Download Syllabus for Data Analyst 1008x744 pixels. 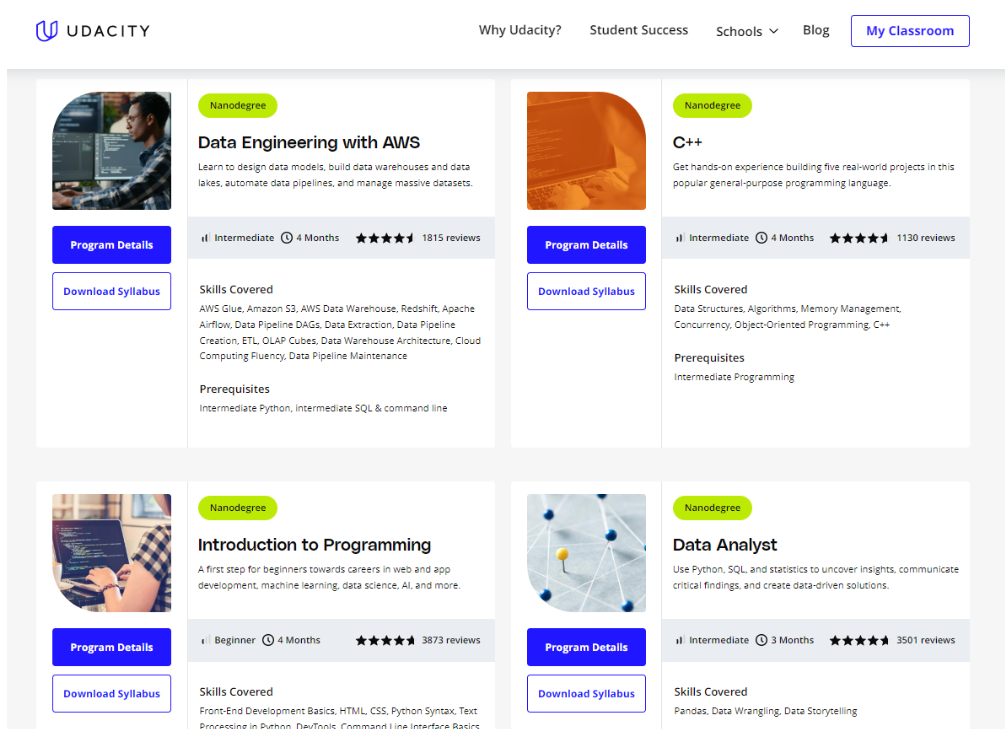coord(586,694)
